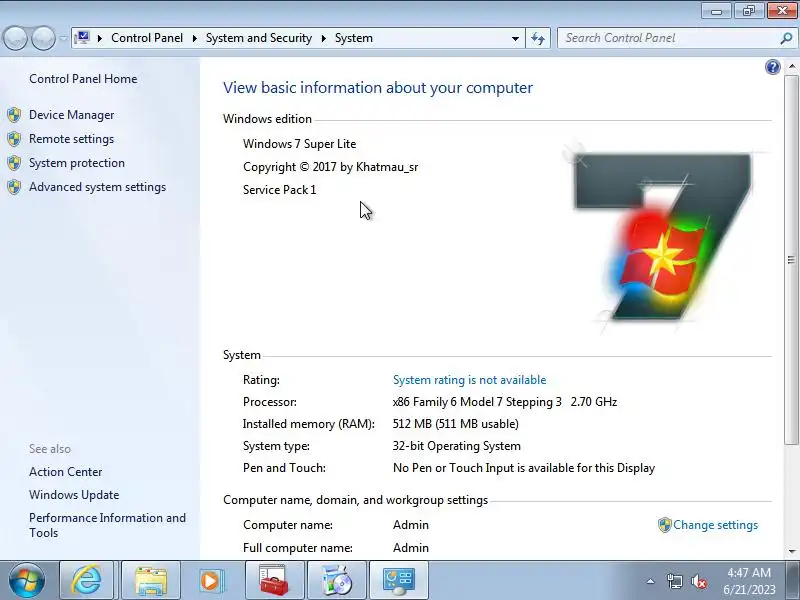
Task: Click the processor x86 Family 6 value
Action: (505, 402)
